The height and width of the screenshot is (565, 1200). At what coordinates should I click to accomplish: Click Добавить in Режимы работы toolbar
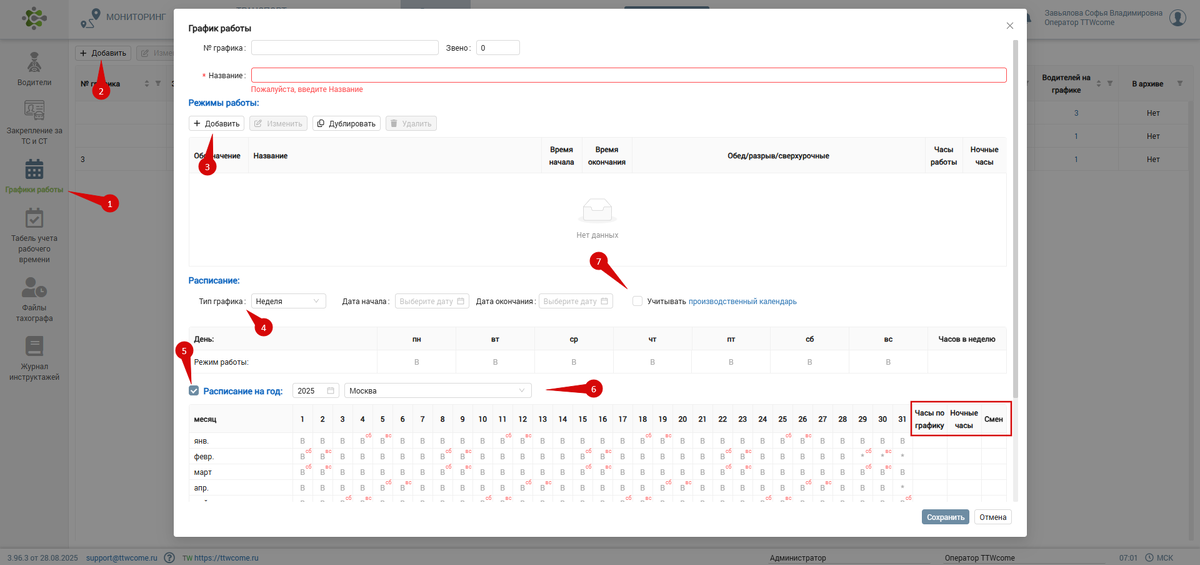[217, 124]
